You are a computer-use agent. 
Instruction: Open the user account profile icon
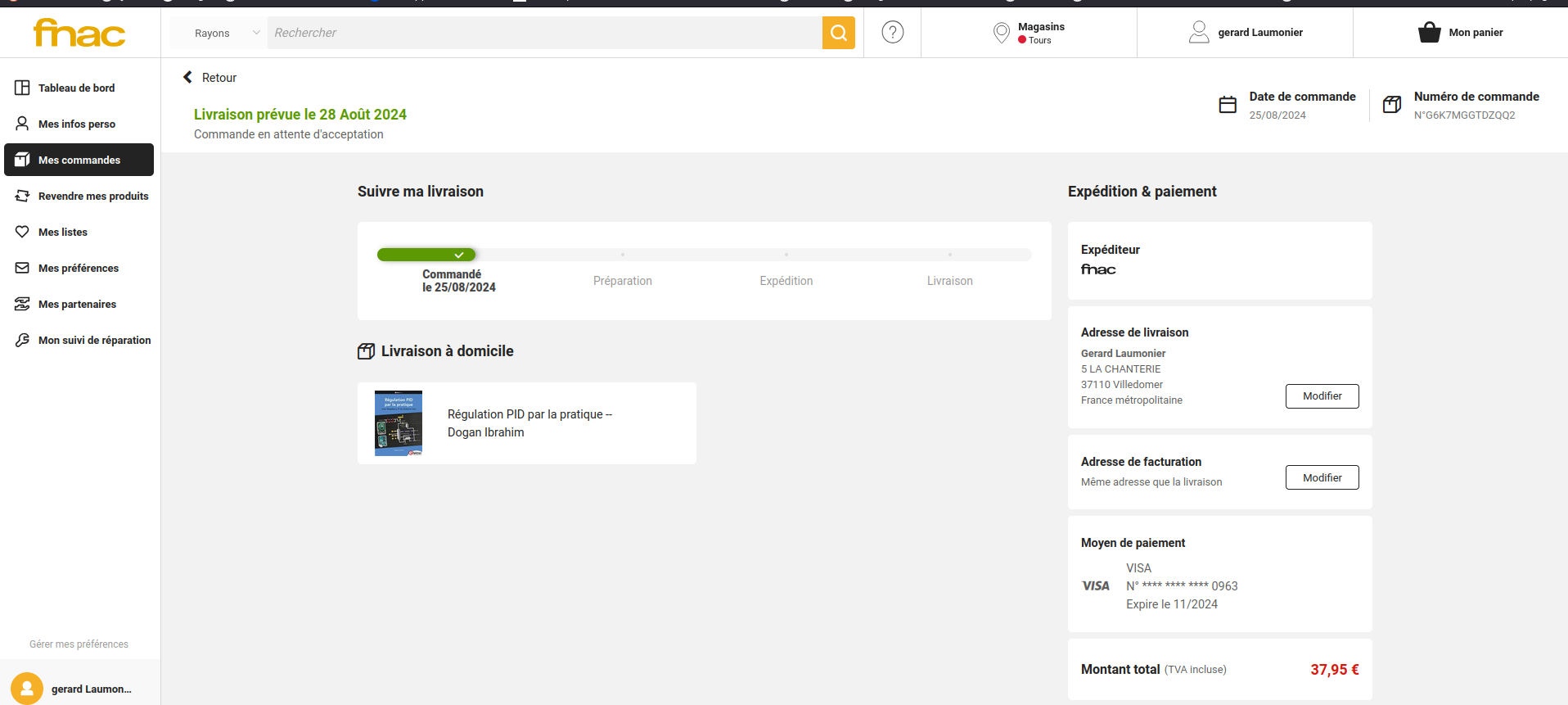tap(1198, 33)
